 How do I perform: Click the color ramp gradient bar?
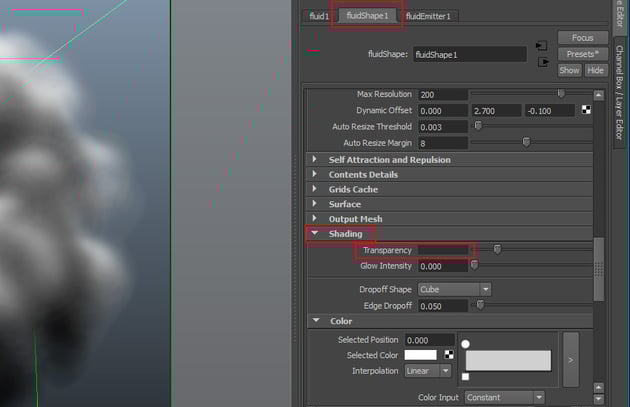tap(508, 360)
